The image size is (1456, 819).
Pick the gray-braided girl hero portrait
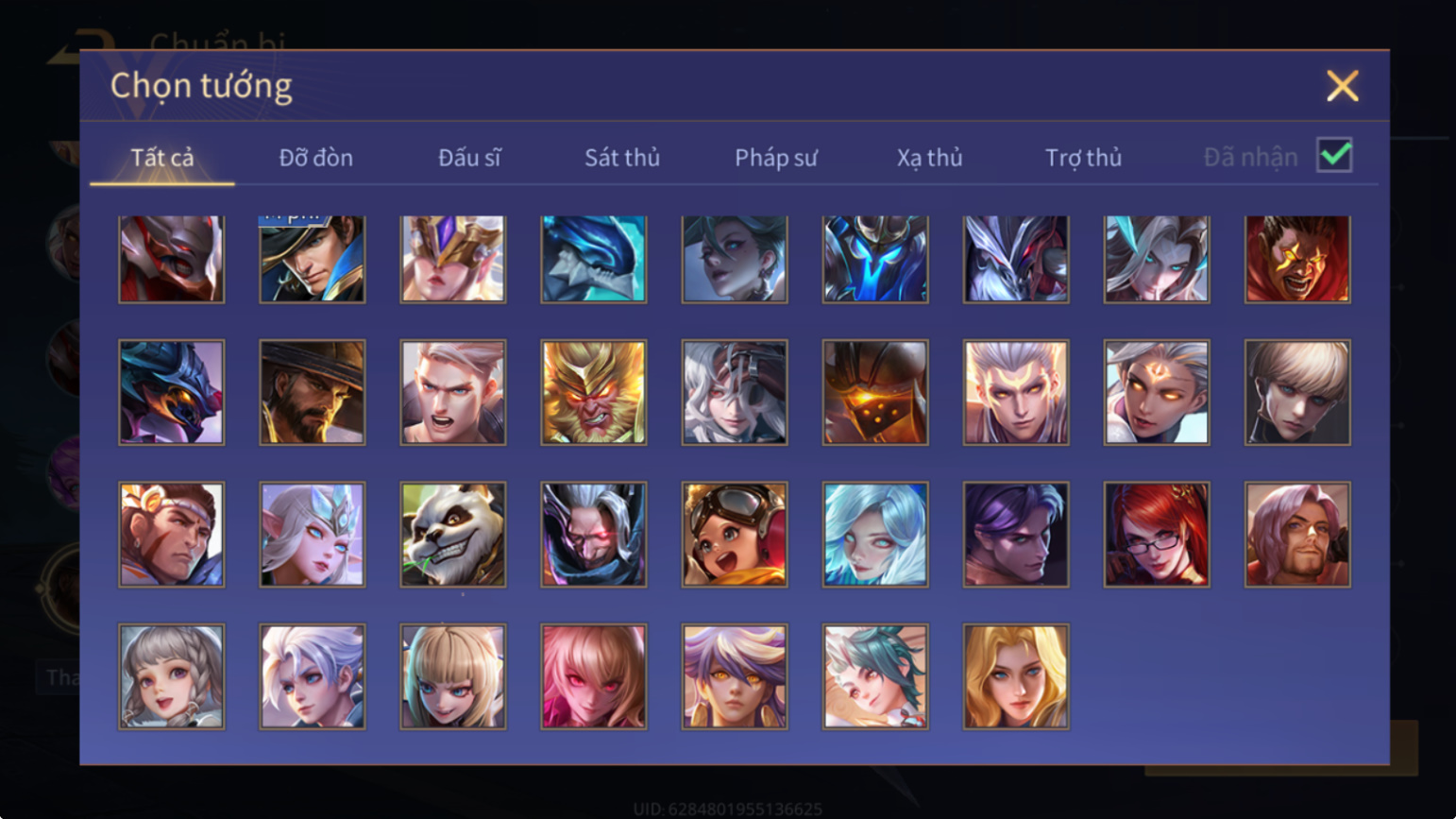coord(172,676)
